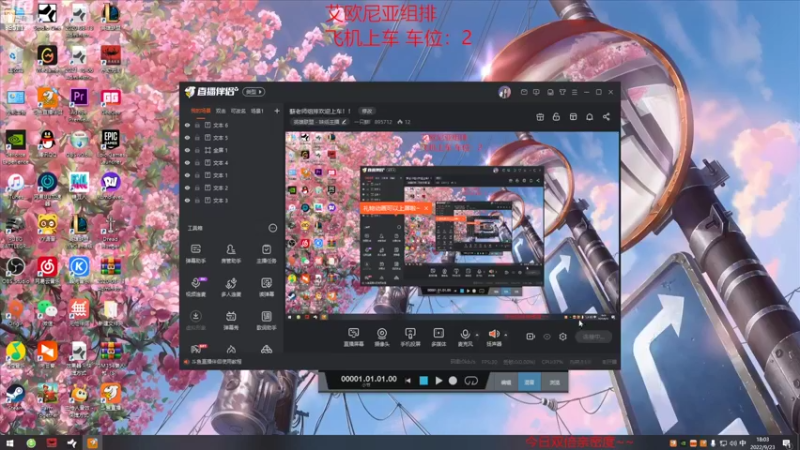Click the download-arrow tool icon left of 弹幕秀
Viewport: 800px width, 450px height.
pos(195,320)
